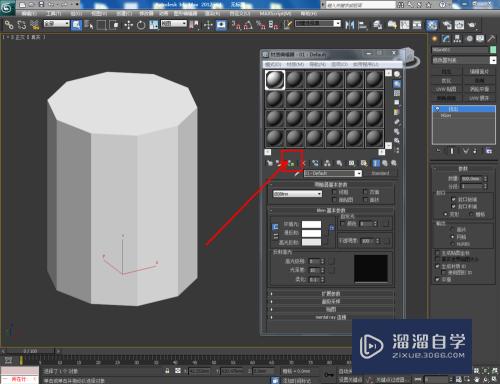
Task: Switch to the Utilities command panel tab
Action: point(491,39)
